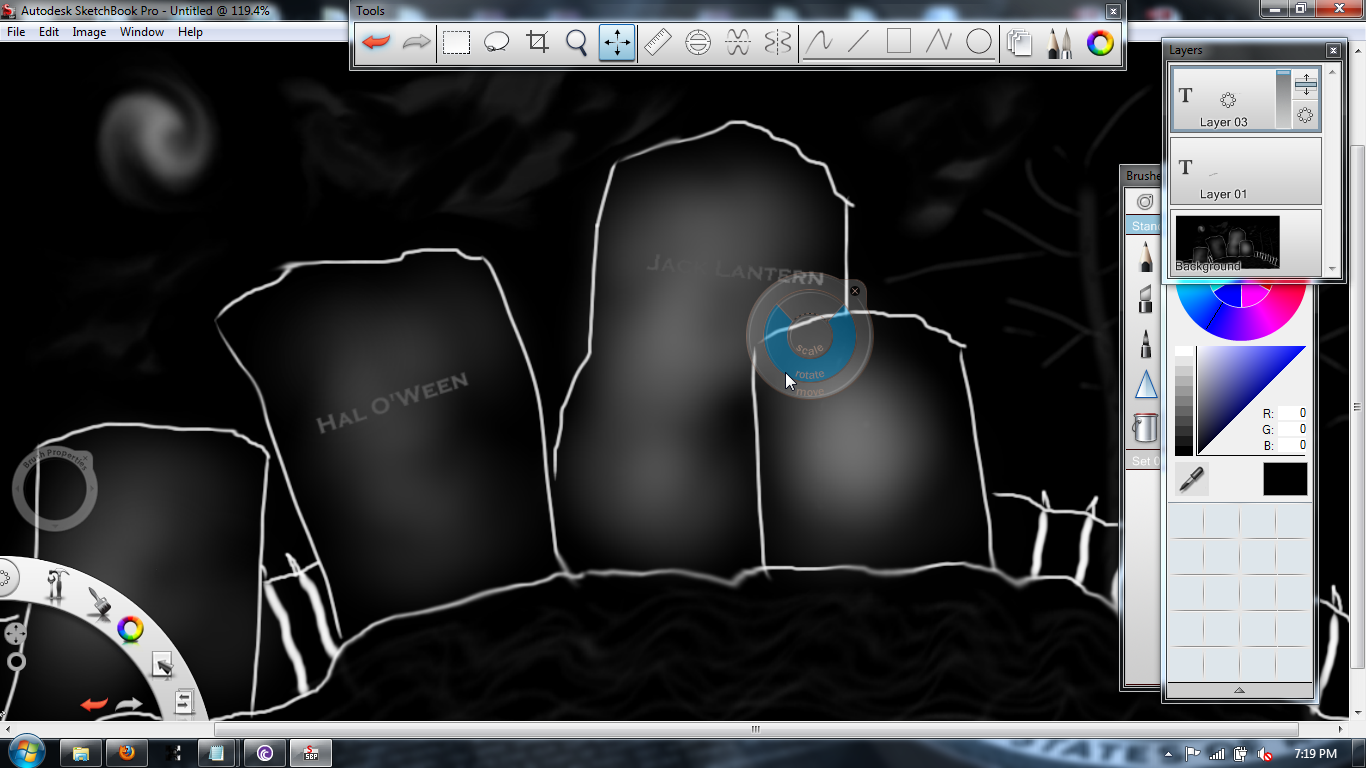Open the Image menu
The height and width of the screenshot is (768, 1366).
[x=89, y=32]
